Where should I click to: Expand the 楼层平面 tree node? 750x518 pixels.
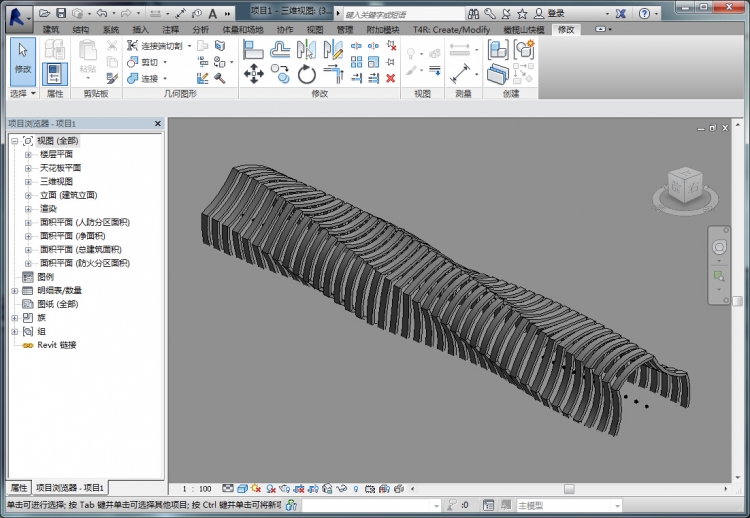click(29, 155)
